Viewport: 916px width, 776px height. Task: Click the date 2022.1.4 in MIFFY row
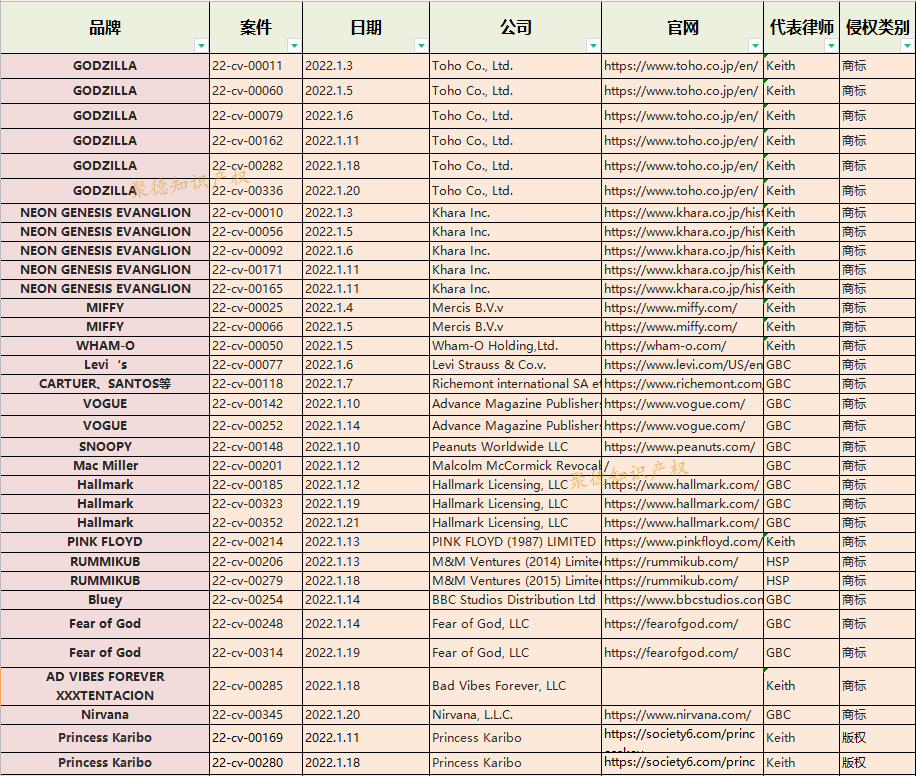pos(366,308)
